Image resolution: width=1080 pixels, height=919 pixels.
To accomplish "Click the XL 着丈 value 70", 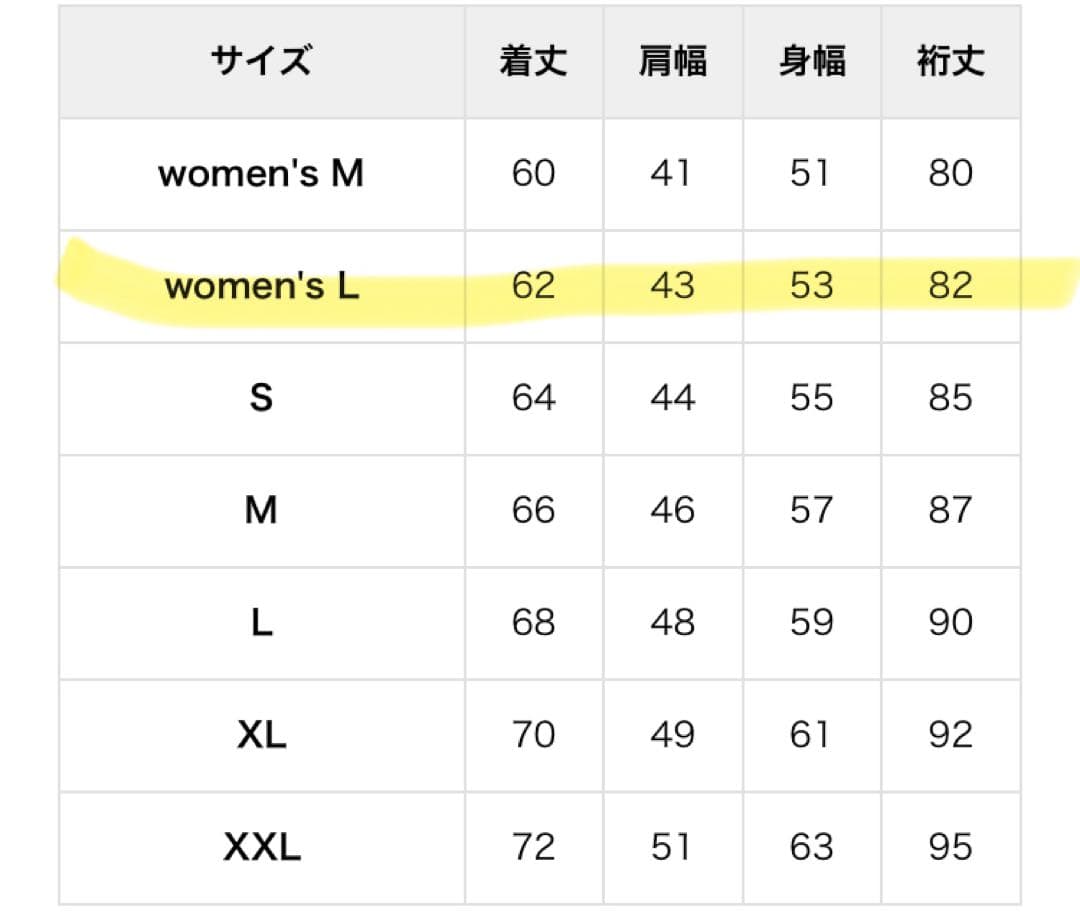I will (x=533, y=734).
